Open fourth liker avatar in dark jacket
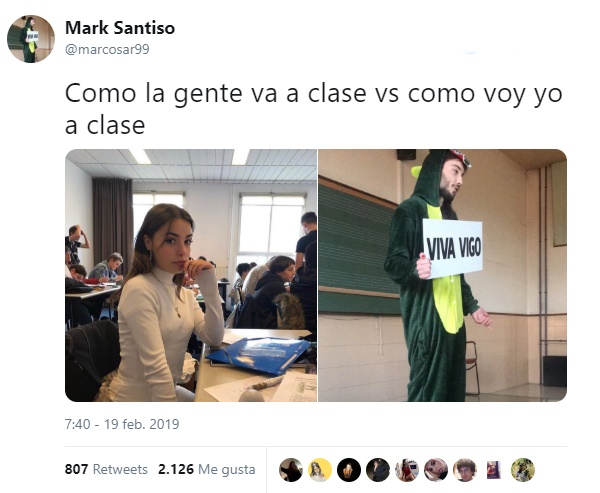 378,470
